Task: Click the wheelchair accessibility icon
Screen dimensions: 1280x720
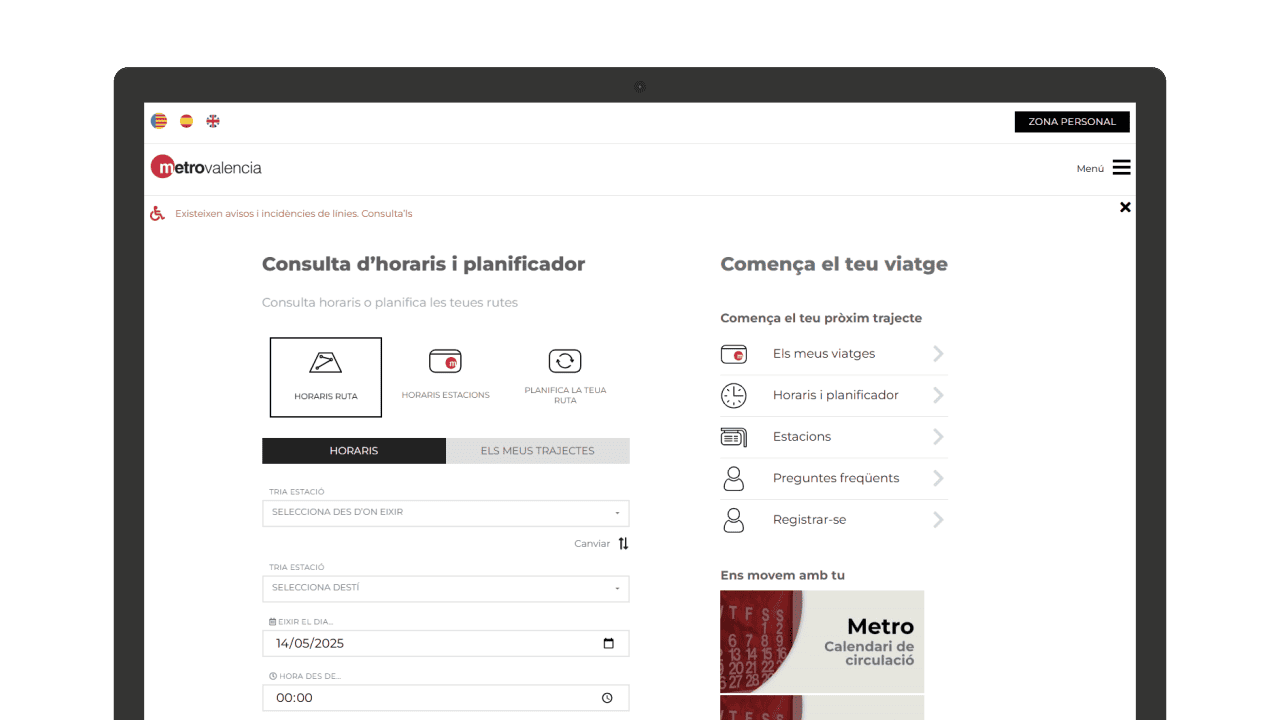Action: point(157,213)
